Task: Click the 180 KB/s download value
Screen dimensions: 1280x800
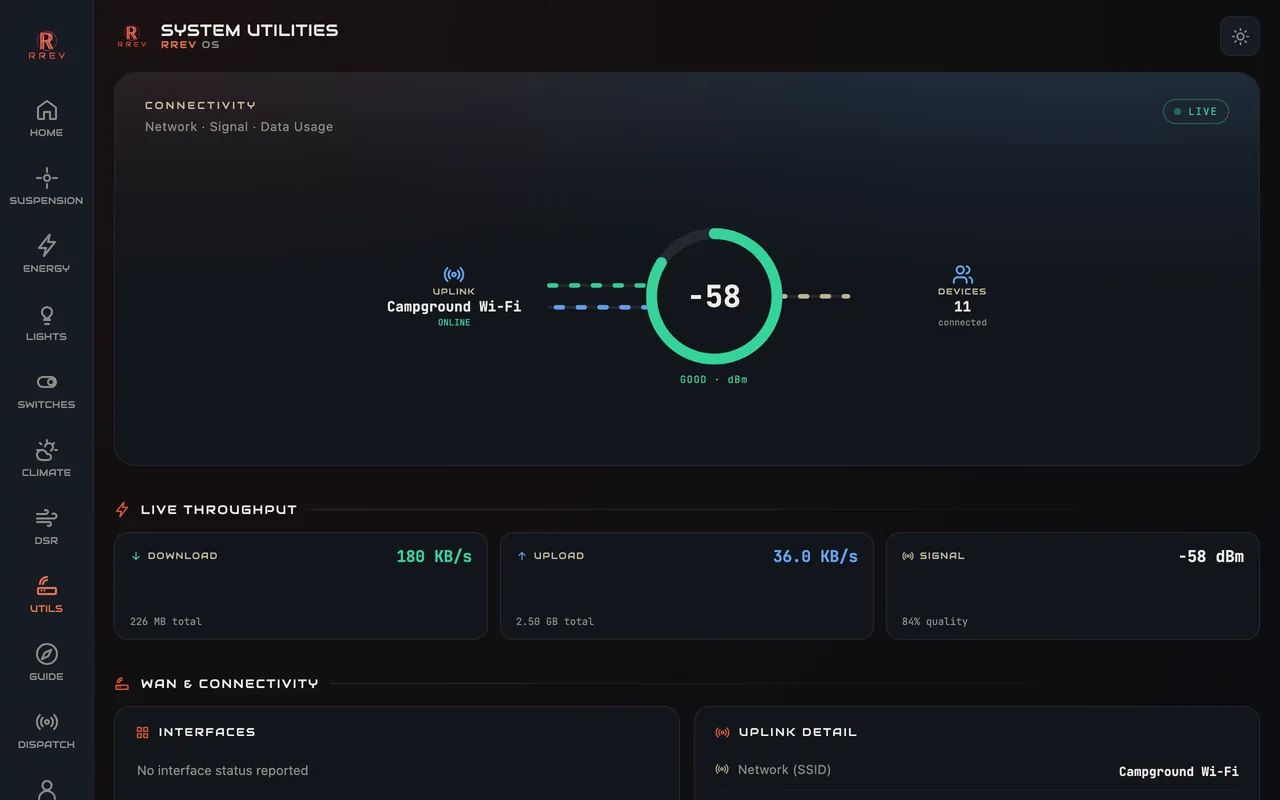Action: click(x=434, y=556)
